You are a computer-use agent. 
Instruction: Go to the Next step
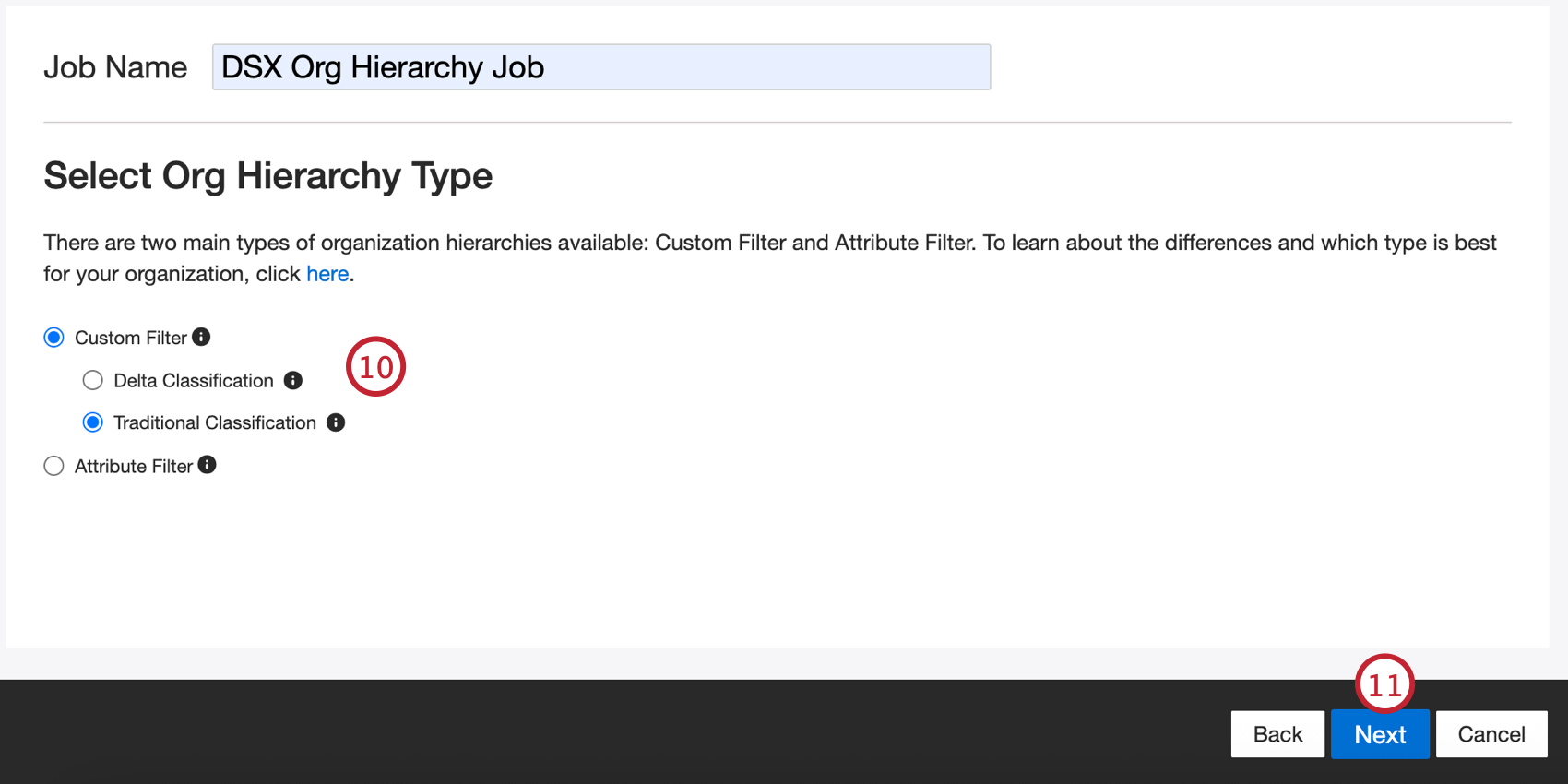click(x=1380, y=734)
